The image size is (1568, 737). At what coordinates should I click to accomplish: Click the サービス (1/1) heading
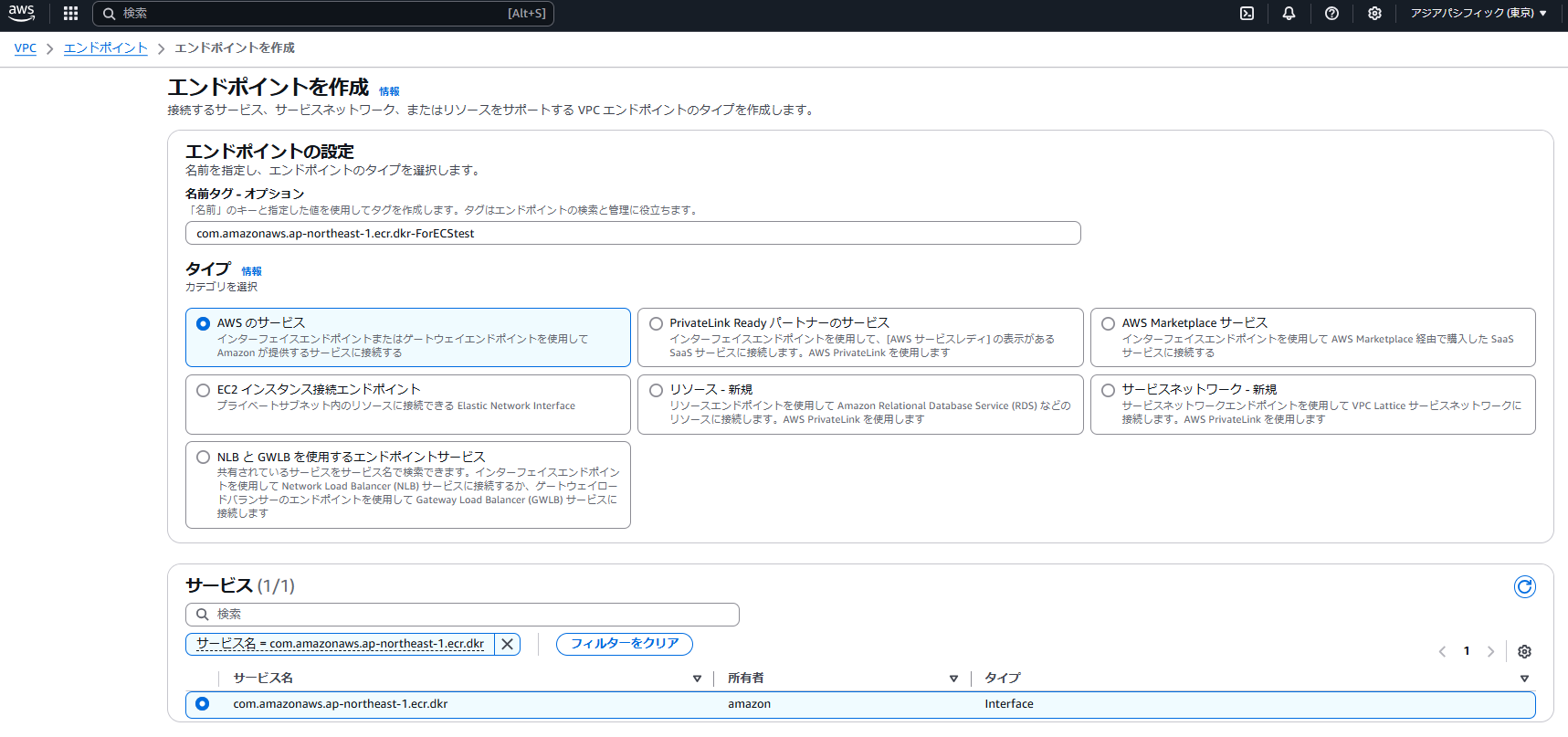(x=240, y=585)
